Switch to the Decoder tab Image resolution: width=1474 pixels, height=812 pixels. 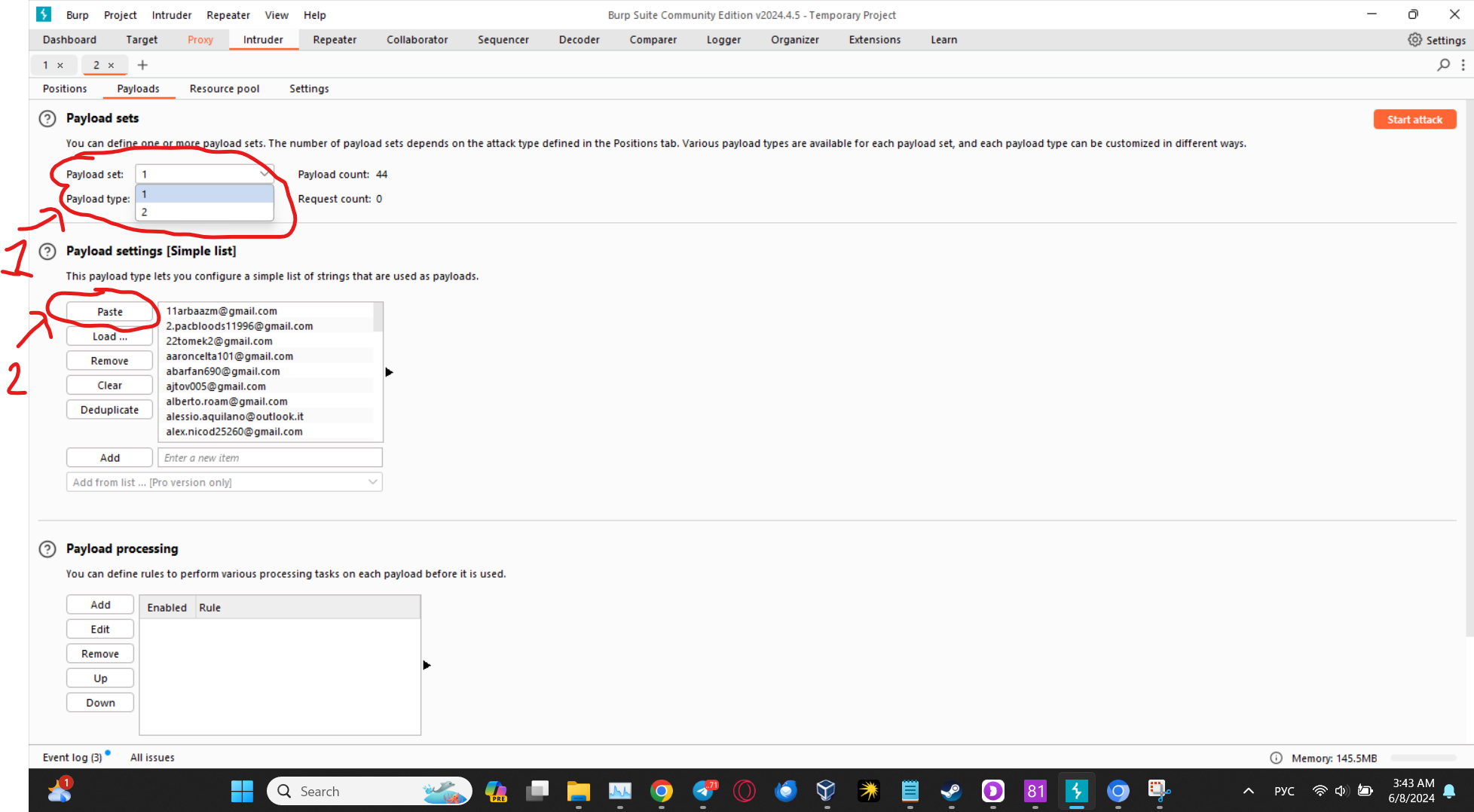580,40
